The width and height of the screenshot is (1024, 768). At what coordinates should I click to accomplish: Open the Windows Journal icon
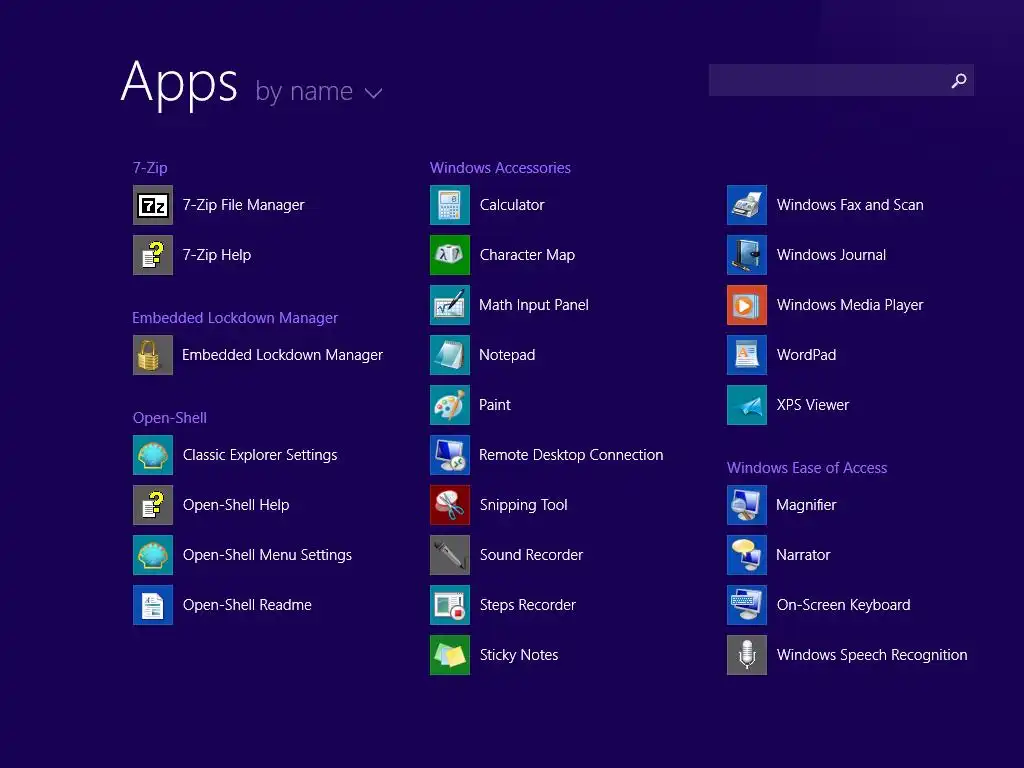[747, 255]
